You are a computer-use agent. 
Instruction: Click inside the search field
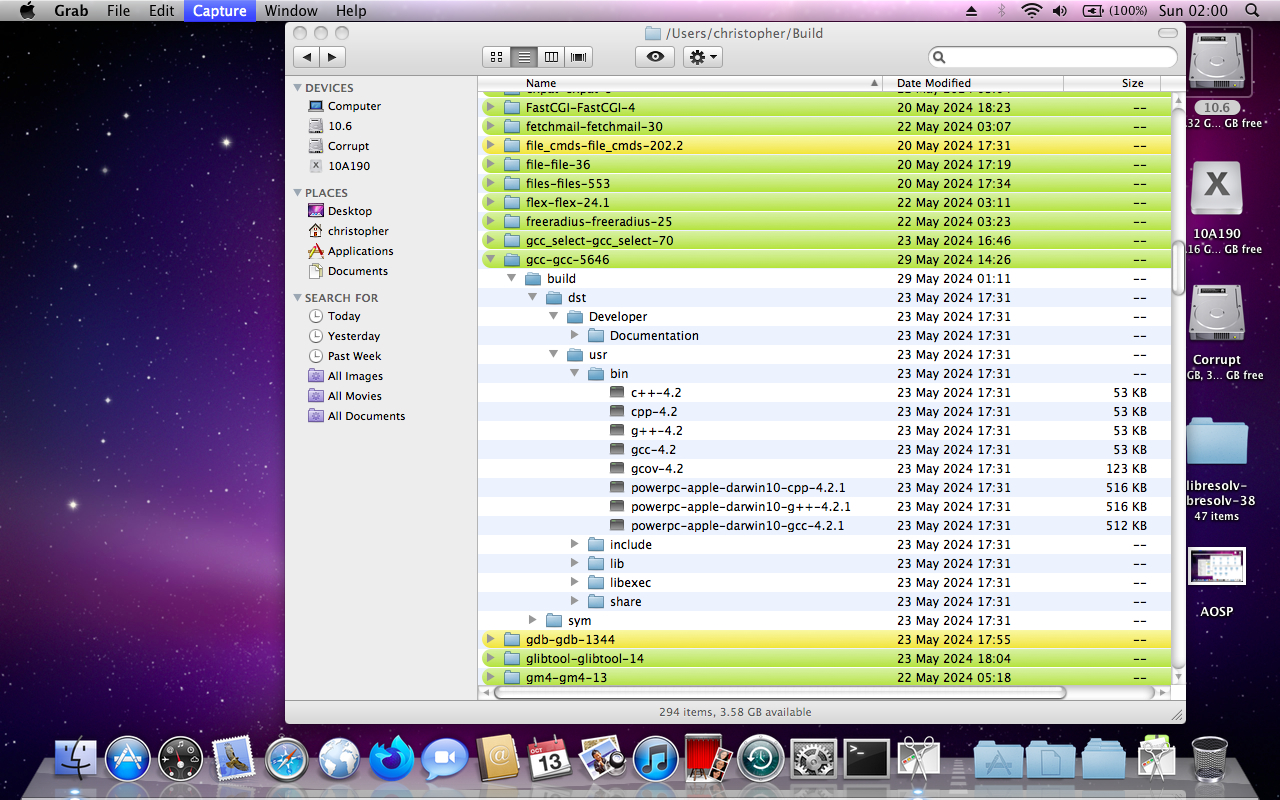[x=1050, y=57]
